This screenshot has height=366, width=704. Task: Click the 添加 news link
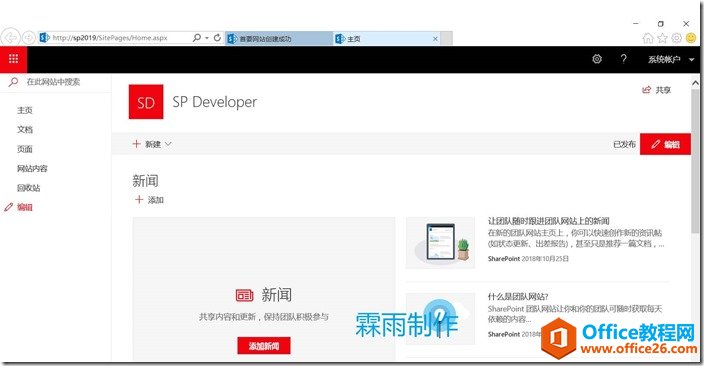pyautogui.click(x=150, y=200)
